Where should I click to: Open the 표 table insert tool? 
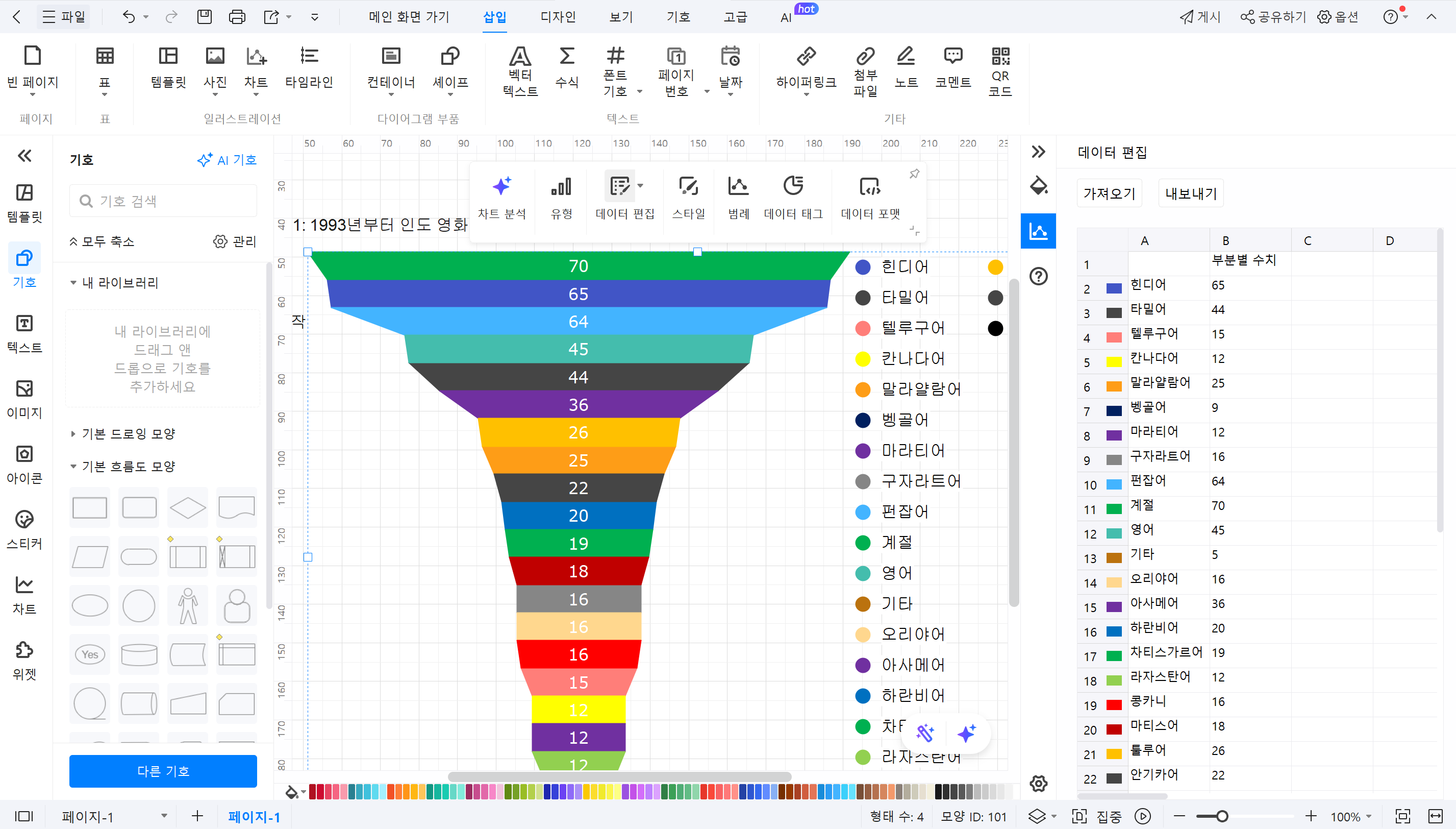105,69
